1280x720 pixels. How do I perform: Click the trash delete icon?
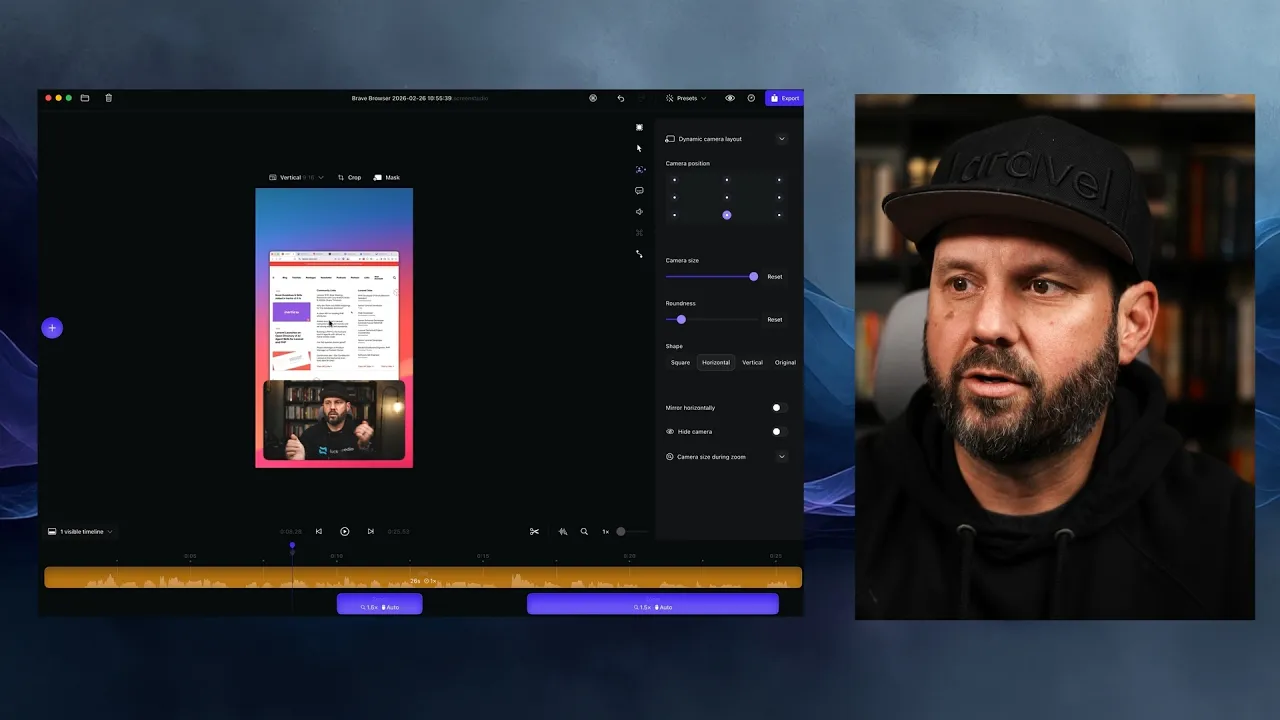109,98
